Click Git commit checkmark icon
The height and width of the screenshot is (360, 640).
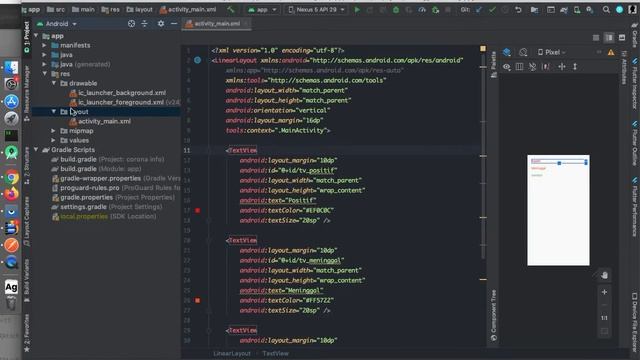(492, 9)
